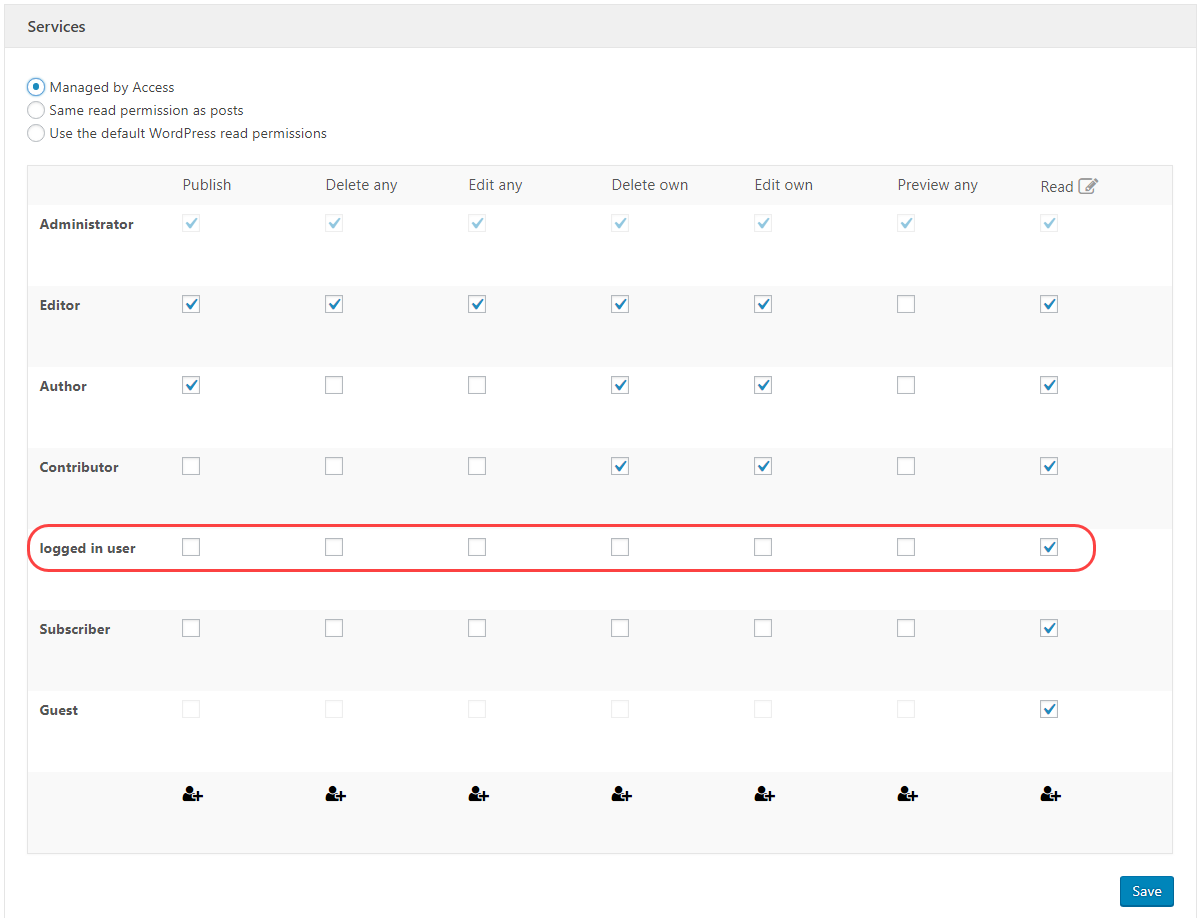
Task: Click the add-user icon under Edit any column
Action: pyautogui.click(x=479, y=795)
